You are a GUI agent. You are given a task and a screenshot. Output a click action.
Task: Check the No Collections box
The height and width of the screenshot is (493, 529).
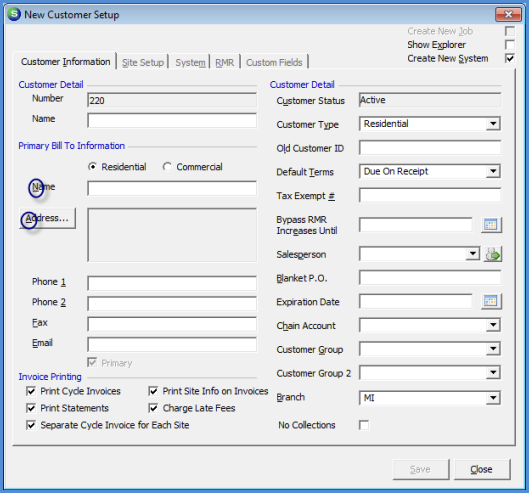point(364,425)
